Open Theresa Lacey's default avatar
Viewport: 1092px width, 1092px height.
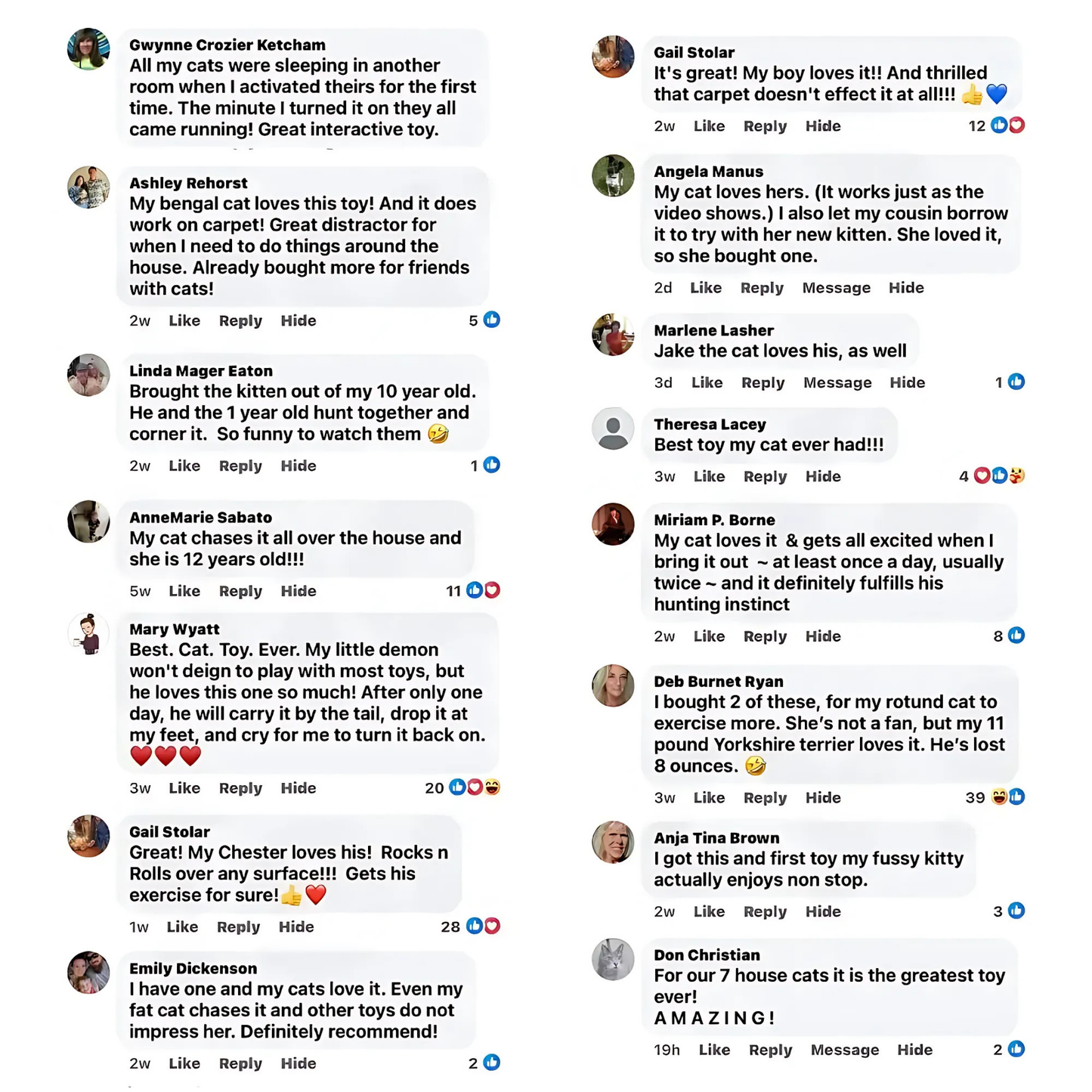tap(613, 428)
